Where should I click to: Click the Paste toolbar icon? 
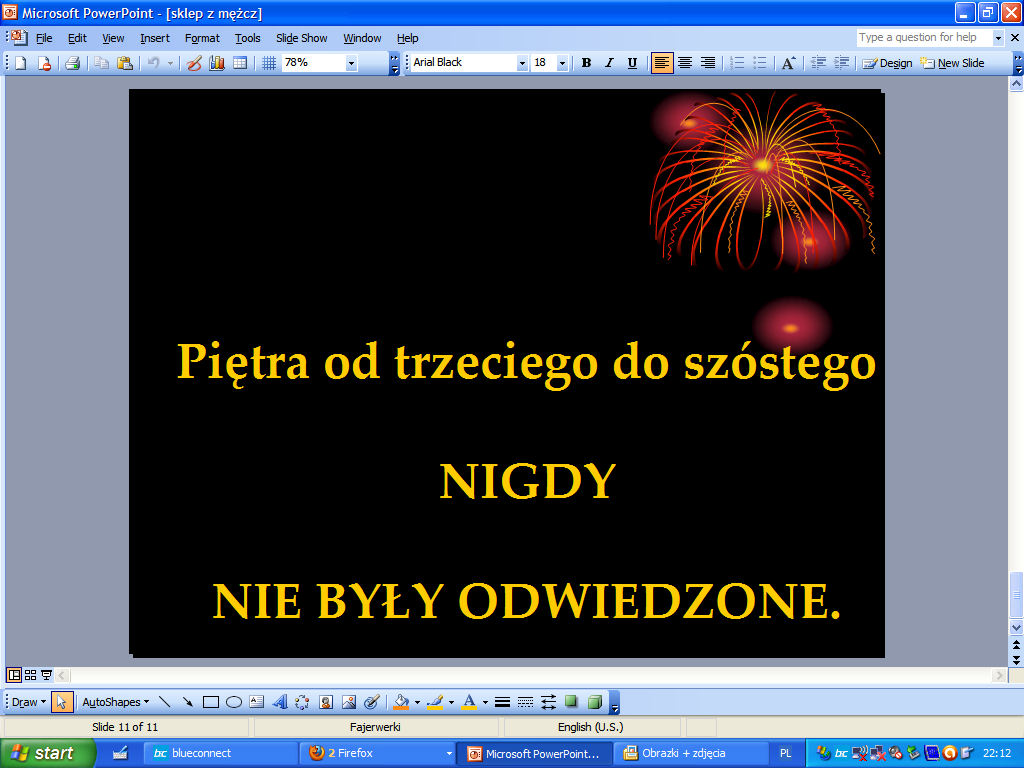125,63
